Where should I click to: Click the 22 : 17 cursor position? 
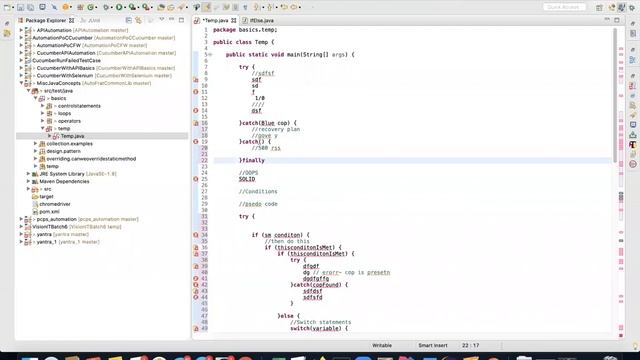pos(470,345)
